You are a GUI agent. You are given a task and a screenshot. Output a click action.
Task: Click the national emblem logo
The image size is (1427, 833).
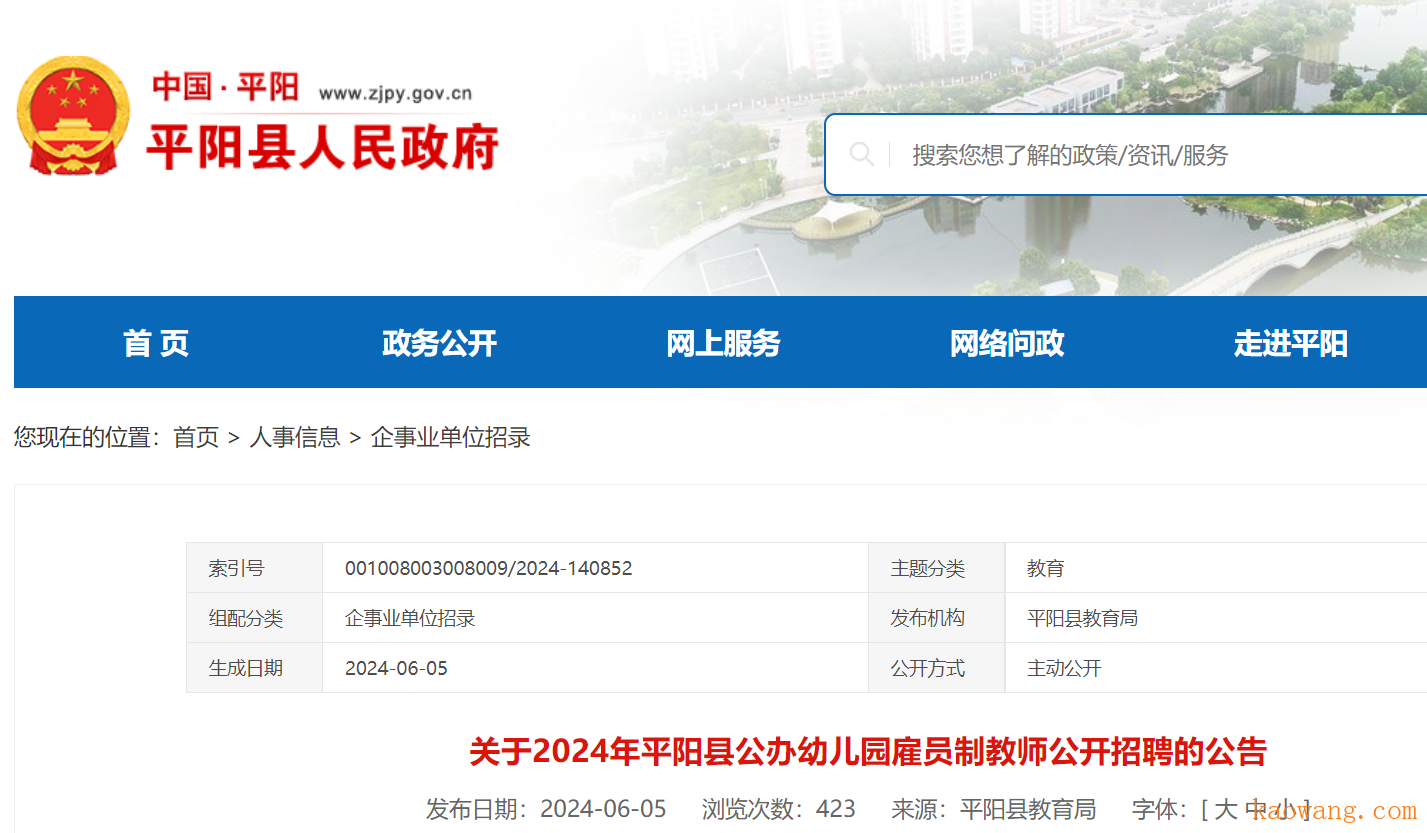coord(74,117)
